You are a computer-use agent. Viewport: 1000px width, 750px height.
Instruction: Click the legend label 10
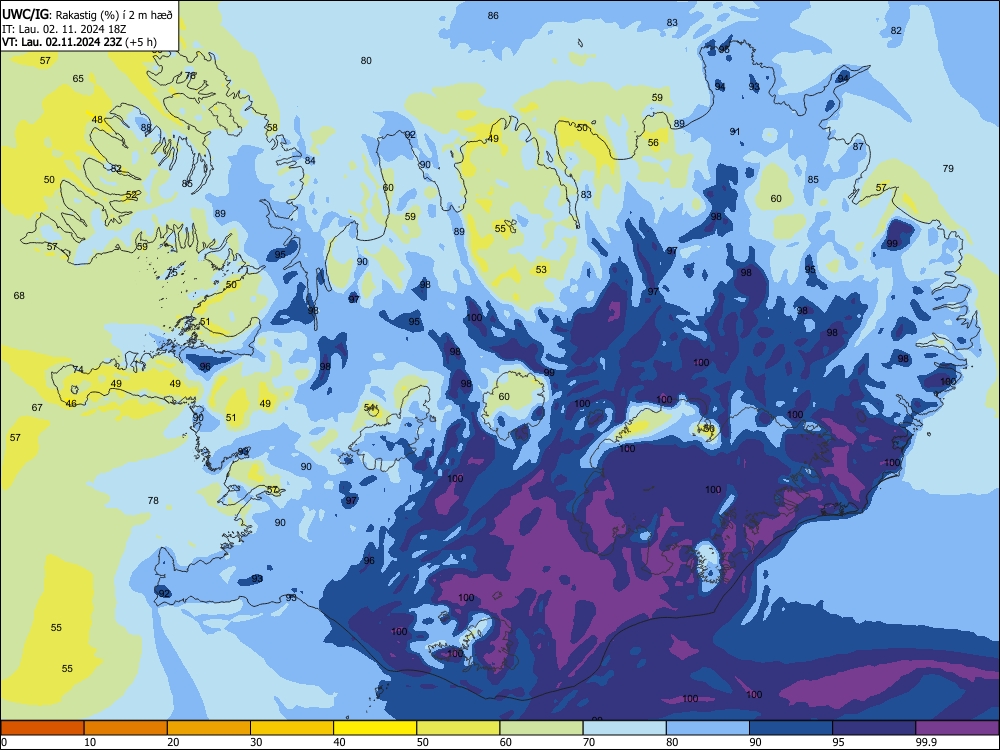[90, 742]
